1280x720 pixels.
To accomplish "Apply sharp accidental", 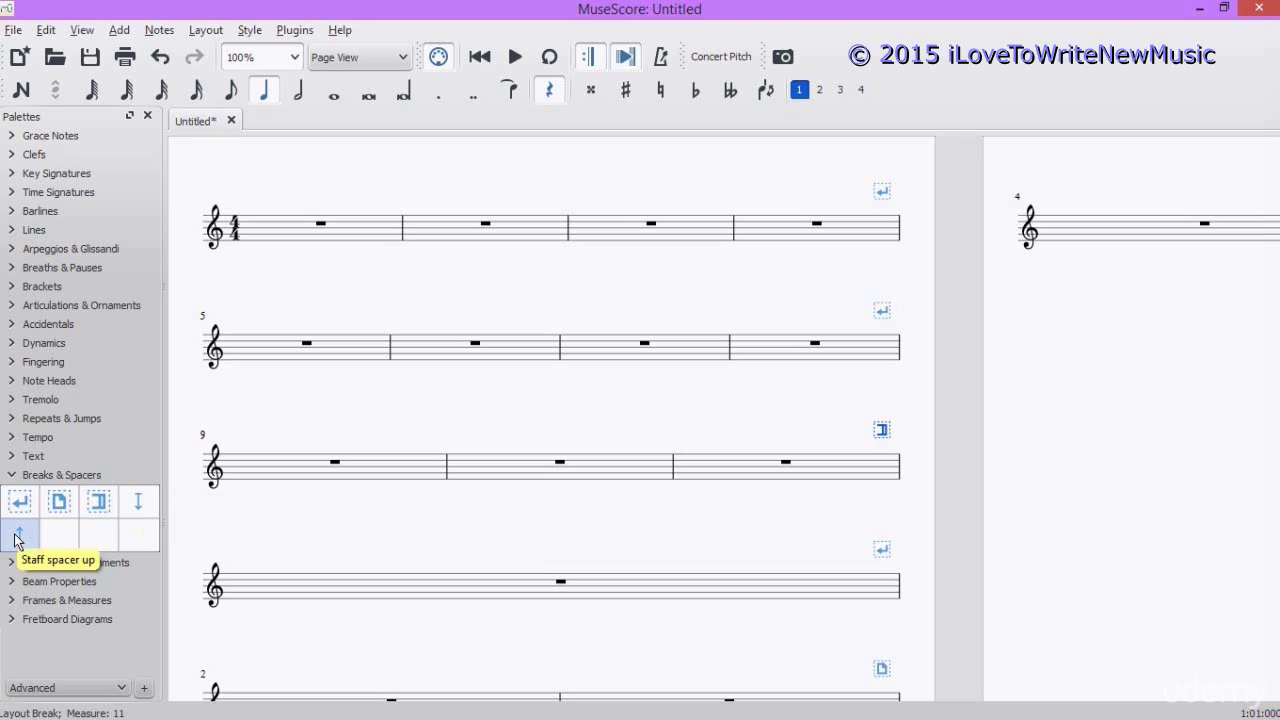I will [x=626, y=91].
